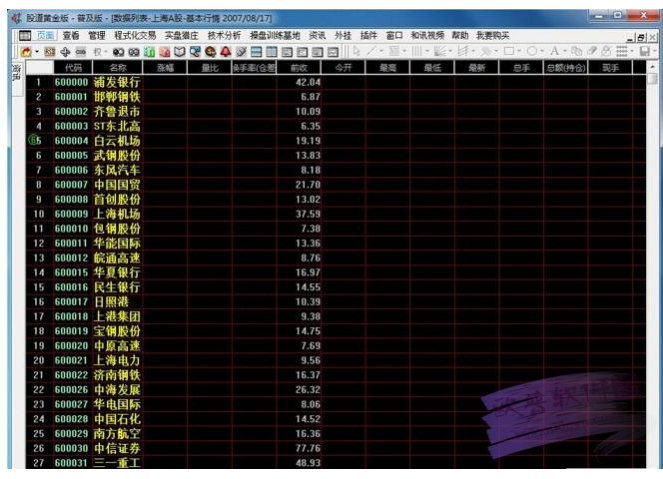The image size is (663, 479).
Task: Click the gray double-circle toolbar icon
Action: click(134, 52)
